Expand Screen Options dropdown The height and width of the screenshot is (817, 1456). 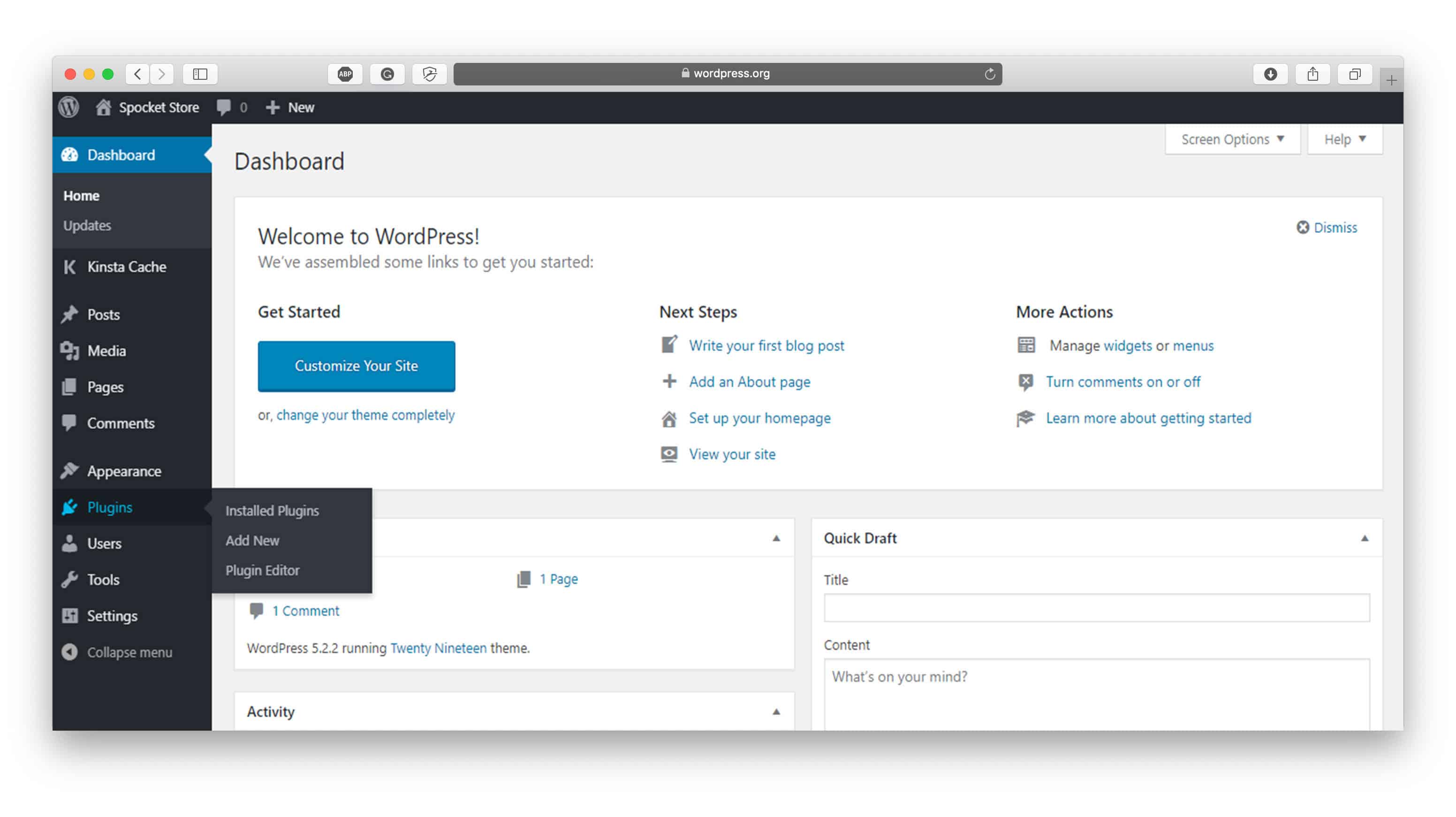1232,139
